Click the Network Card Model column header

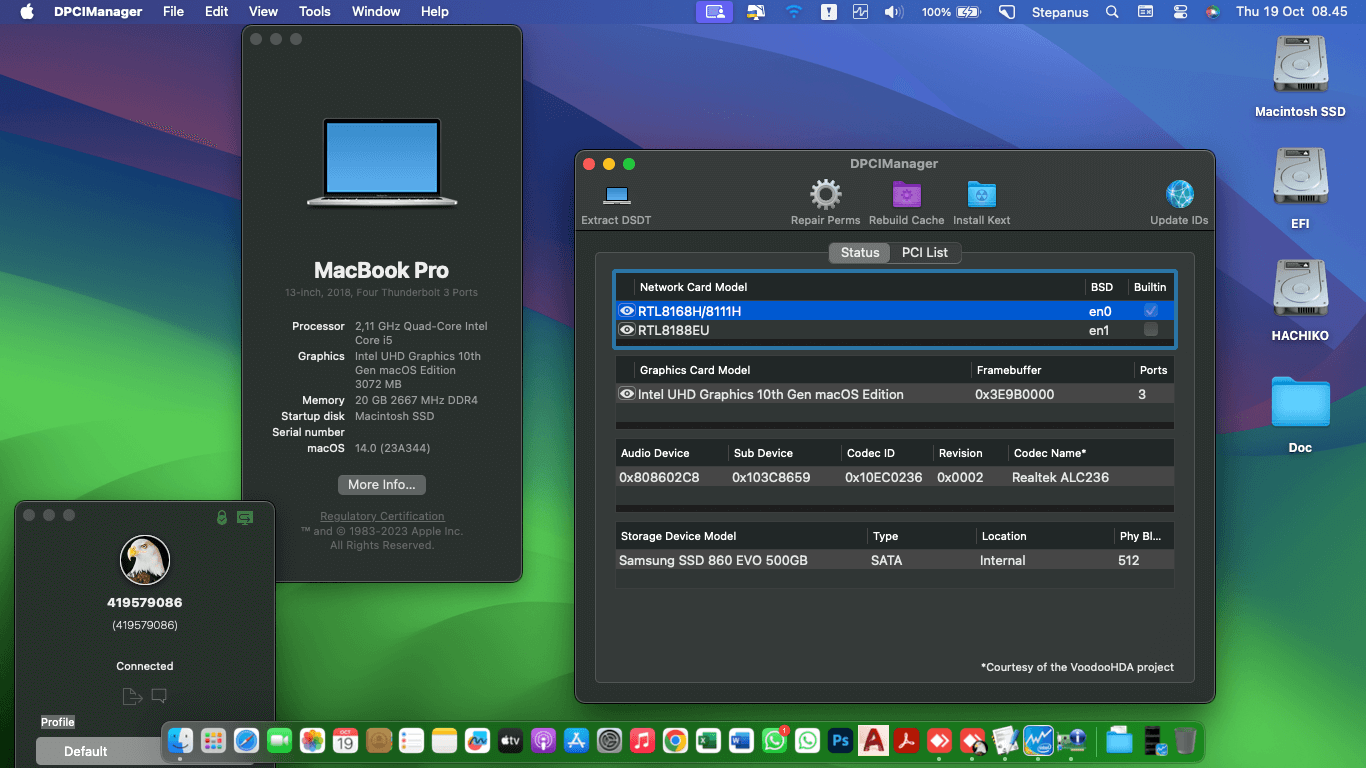point(693,287)
